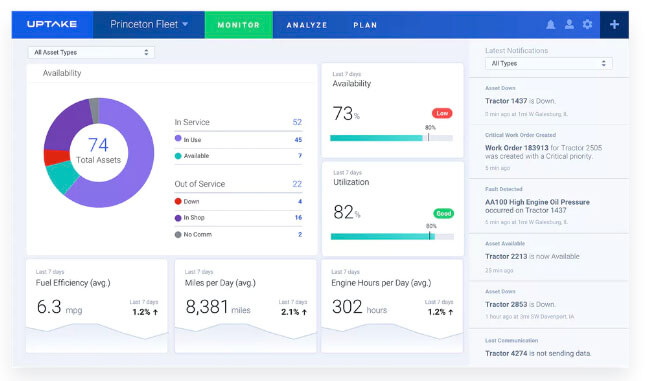Click the In Service count 52

tap(297, 122)
